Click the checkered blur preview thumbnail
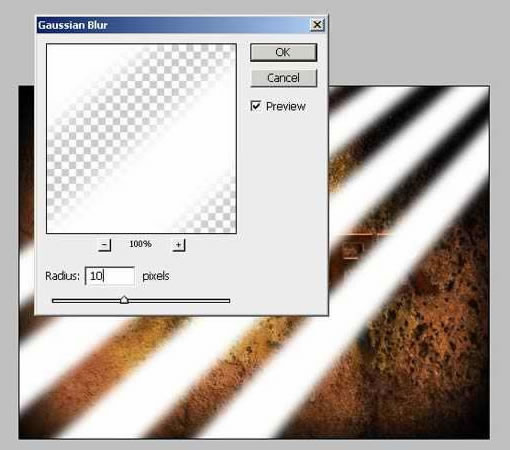 (x=142, y=138)
